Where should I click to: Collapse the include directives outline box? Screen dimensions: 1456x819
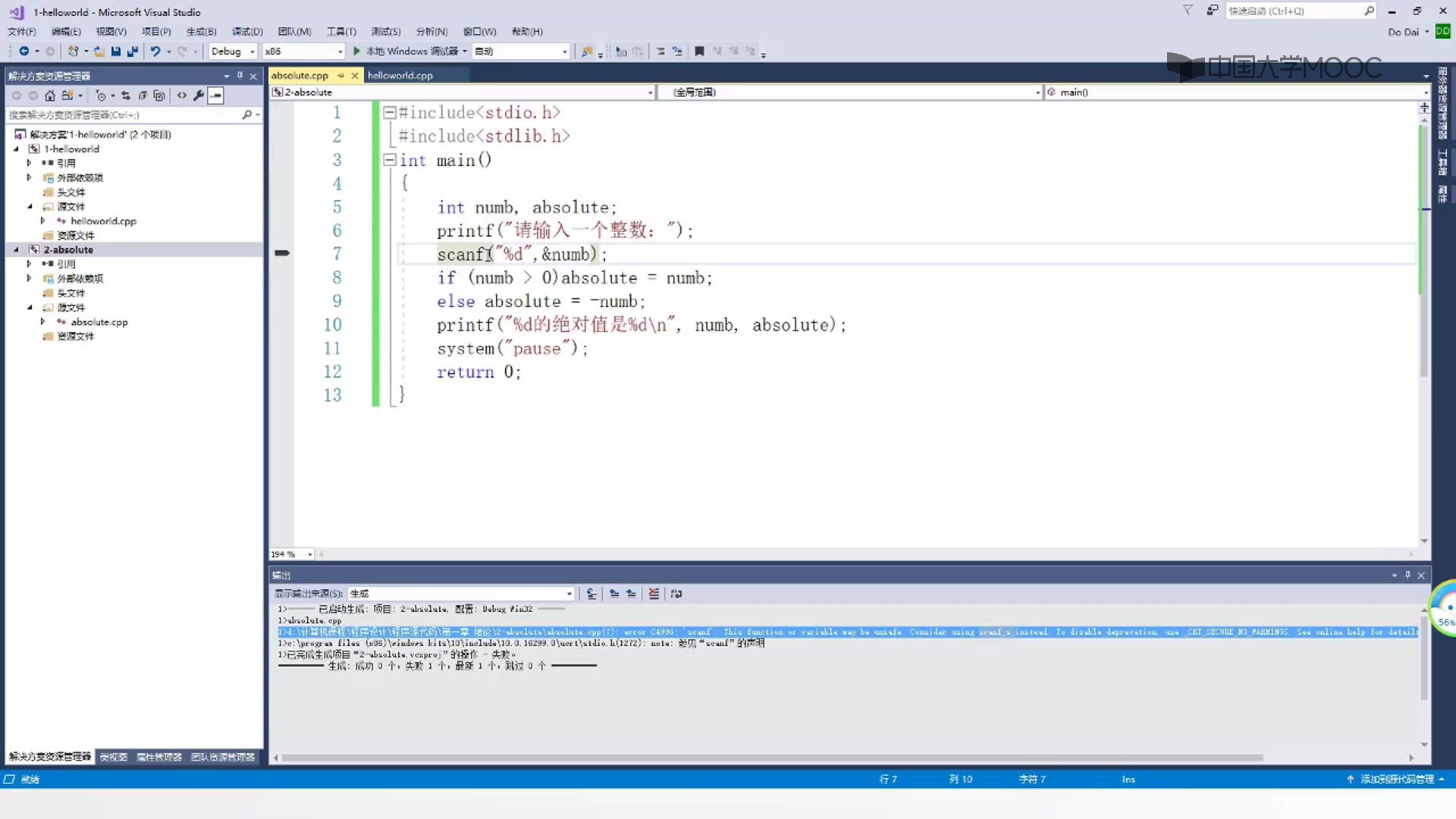coord(389,112)
